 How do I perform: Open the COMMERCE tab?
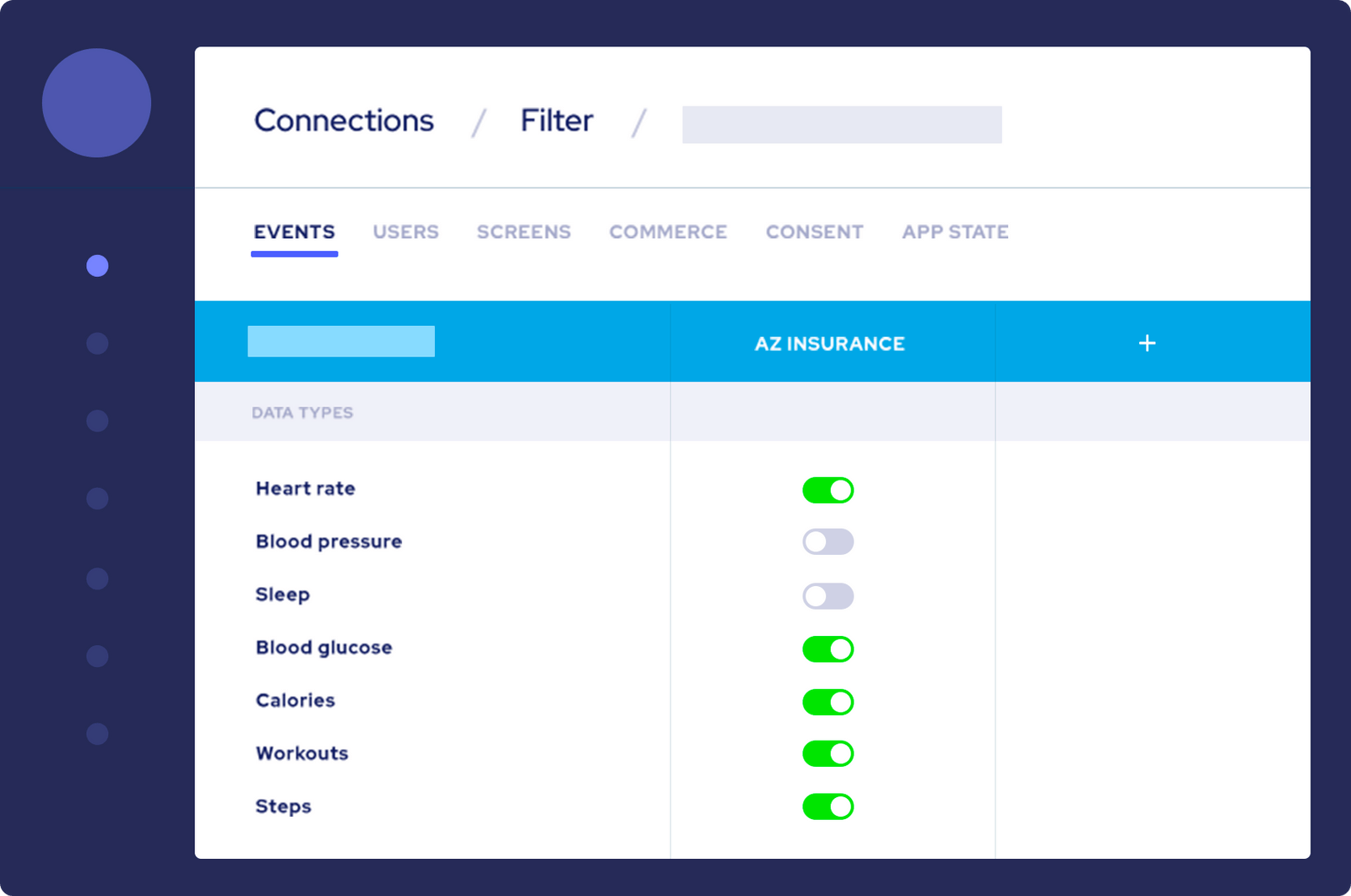coord(668,231)
